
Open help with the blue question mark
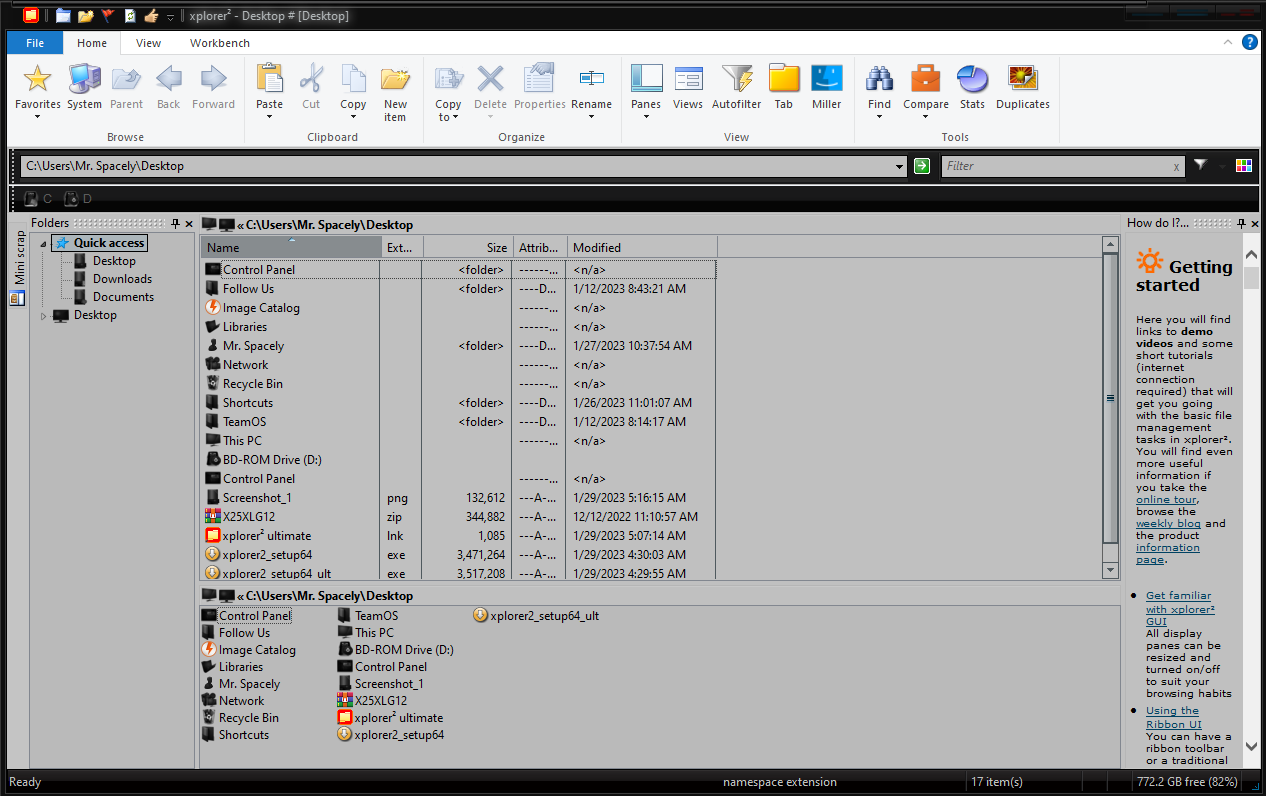coord(1250,42)
